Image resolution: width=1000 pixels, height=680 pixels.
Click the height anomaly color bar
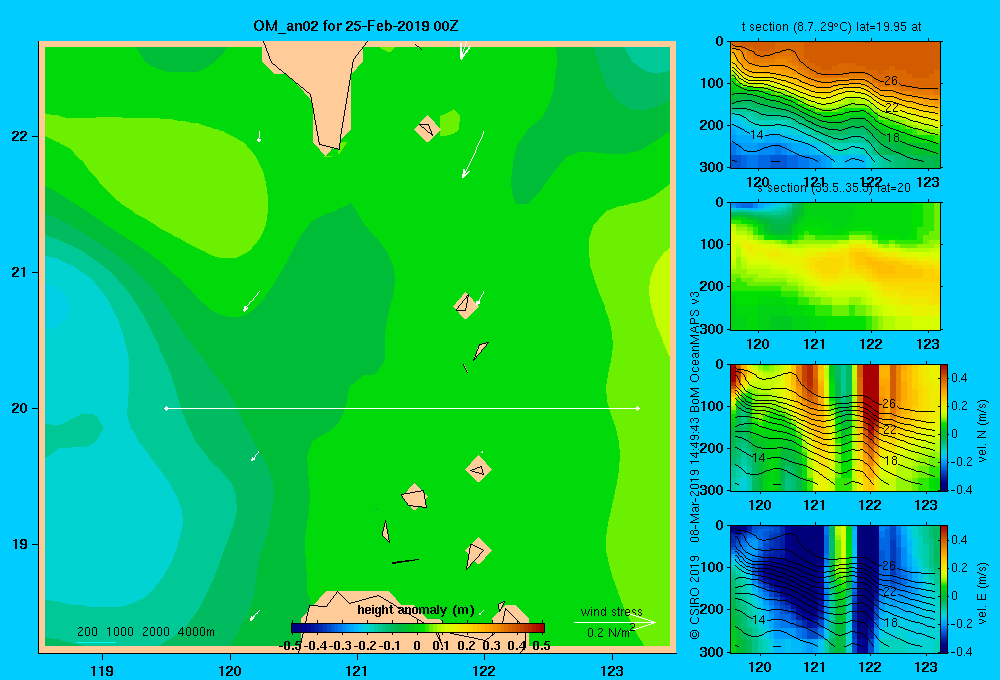418,628
